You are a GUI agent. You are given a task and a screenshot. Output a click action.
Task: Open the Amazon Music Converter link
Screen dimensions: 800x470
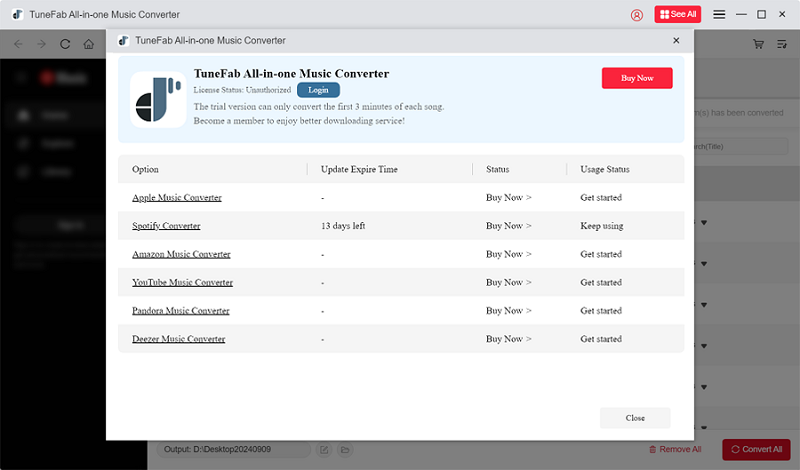point(181,254)
